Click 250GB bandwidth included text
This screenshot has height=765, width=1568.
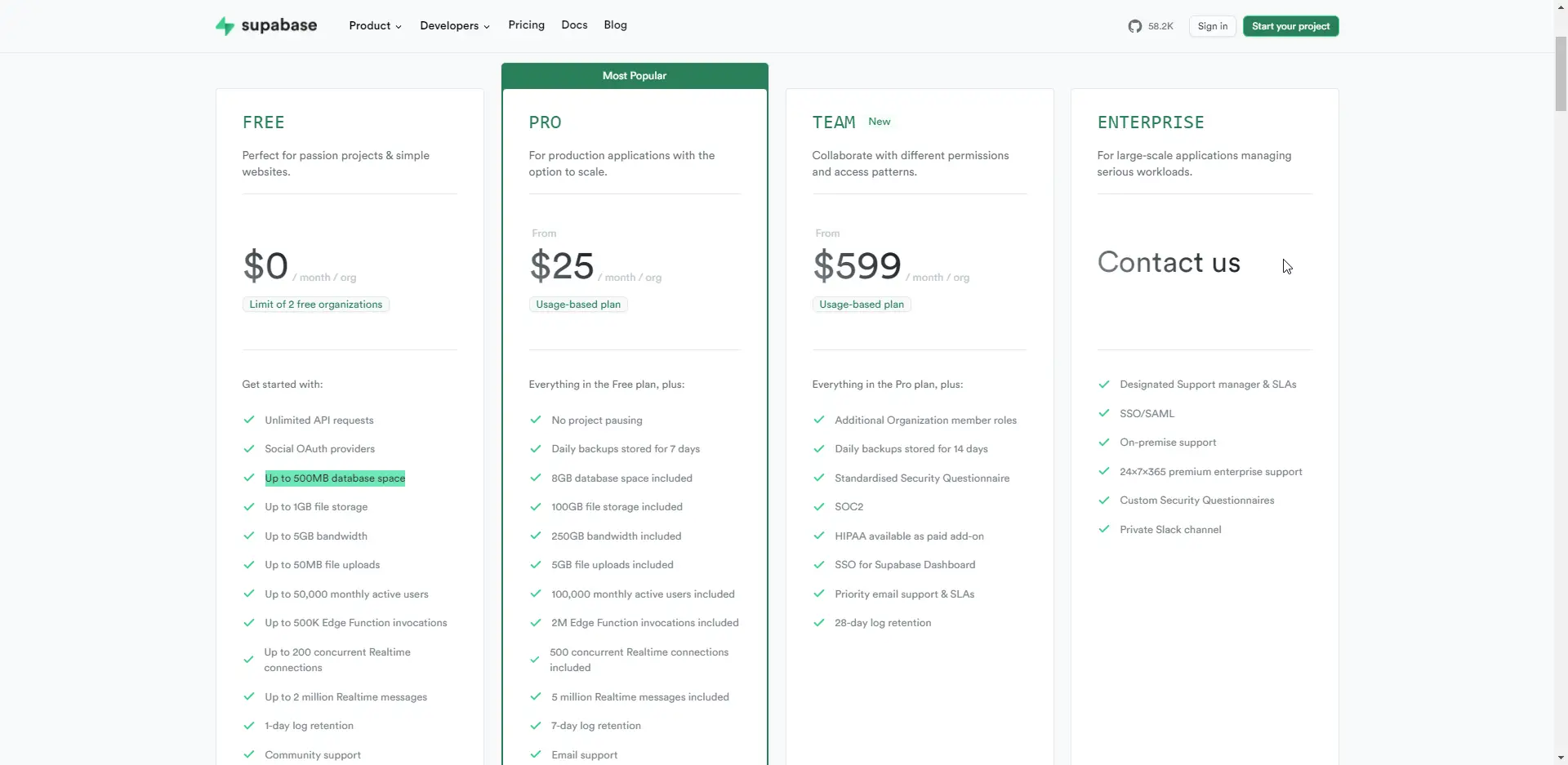(x=617, y=536)
